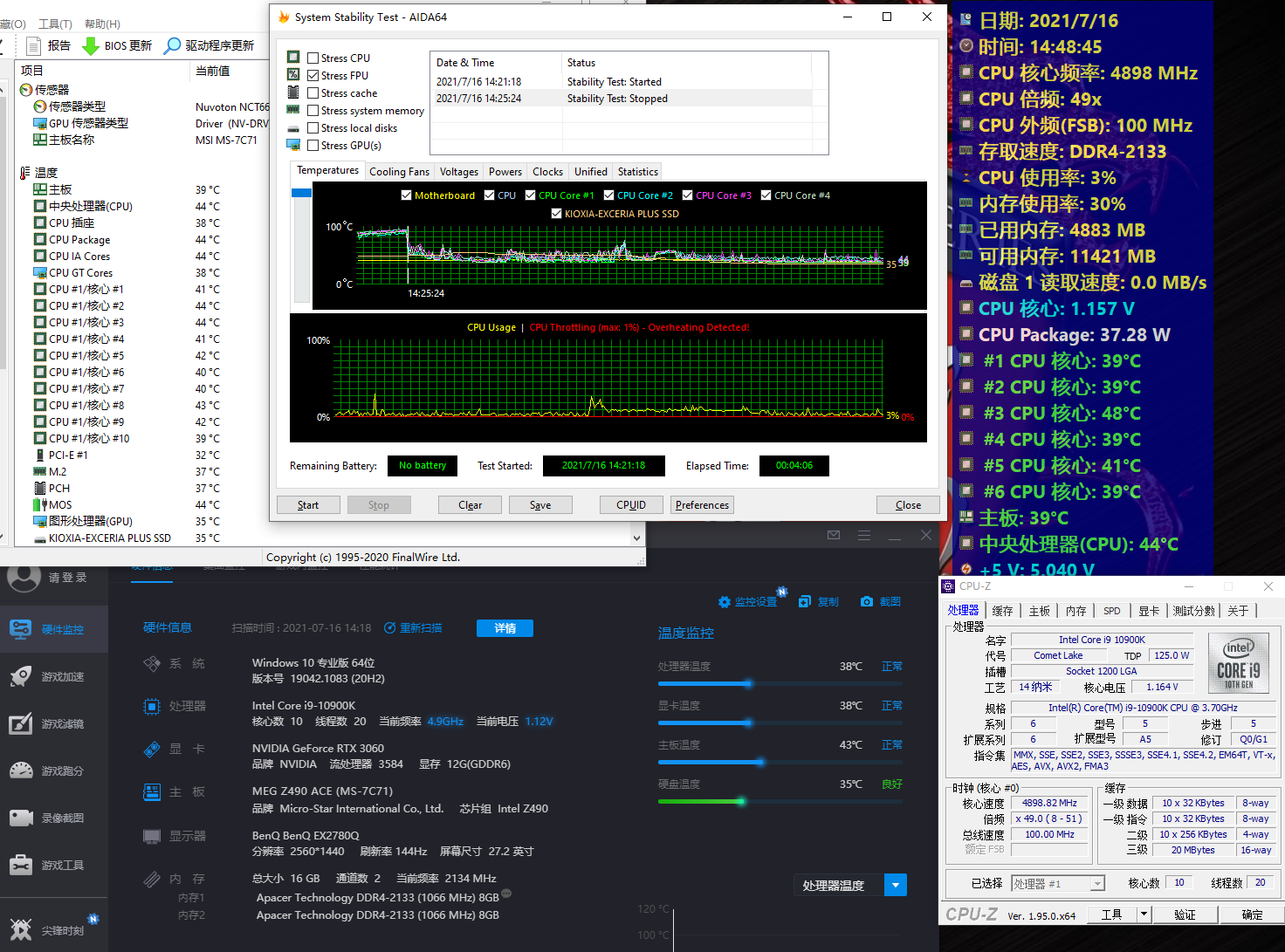Click the Start button in stability test
The image size is (1285, 952).
tap(308, 505)
